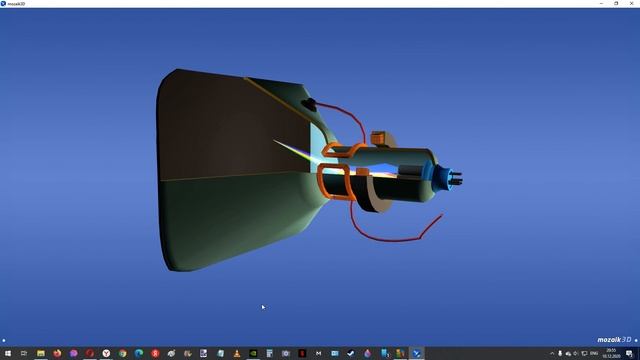This screenshot has width=640, height=360.
Task: Open NVIDIA app on the taskbar
Action: click(x=253, y=353)
